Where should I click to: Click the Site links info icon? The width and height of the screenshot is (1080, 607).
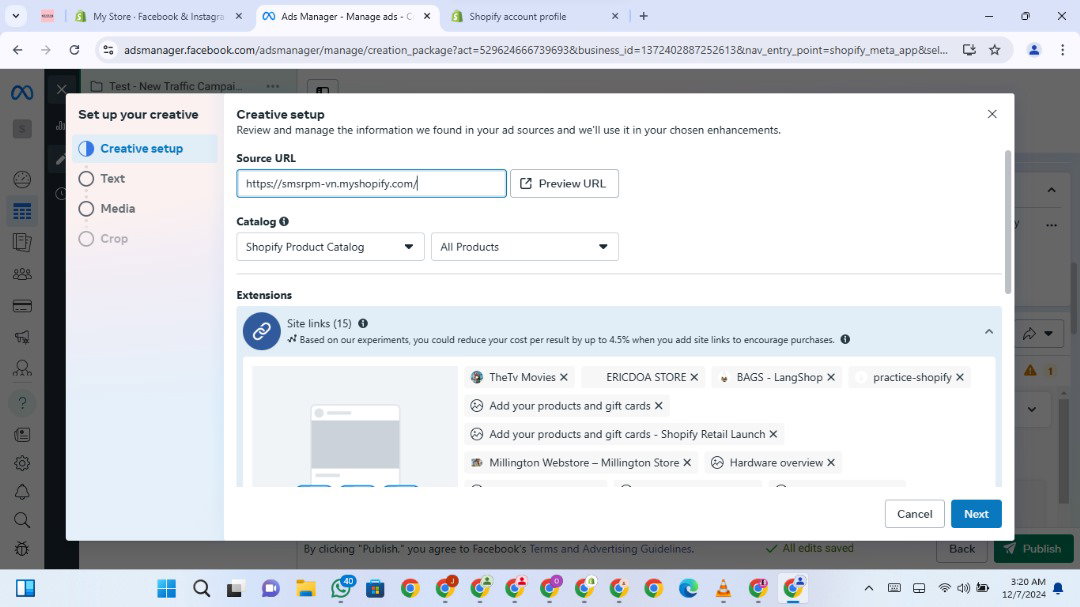(x=363, y=323)
